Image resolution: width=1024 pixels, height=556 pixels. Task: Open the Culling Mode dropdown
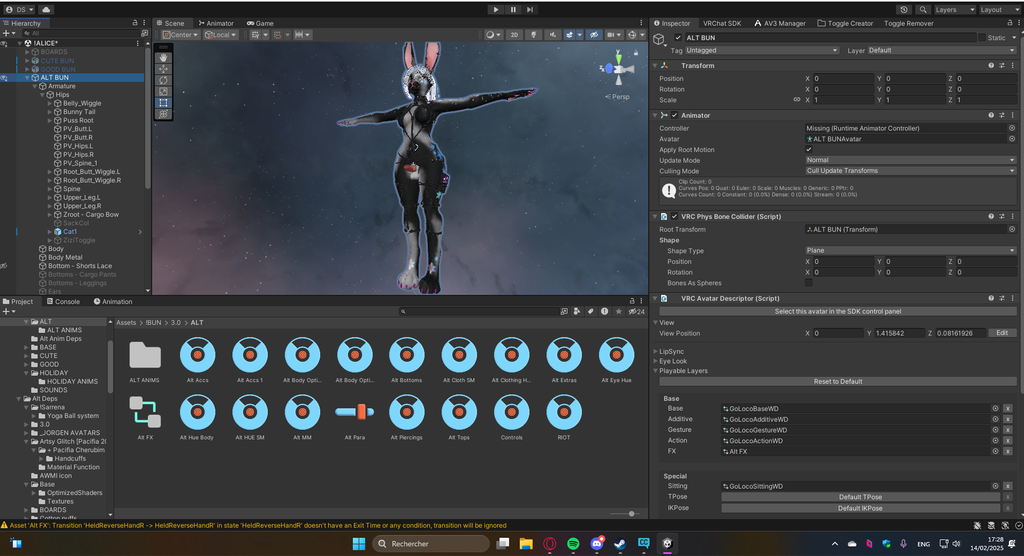pyautogui.click(x=910, y=171)
